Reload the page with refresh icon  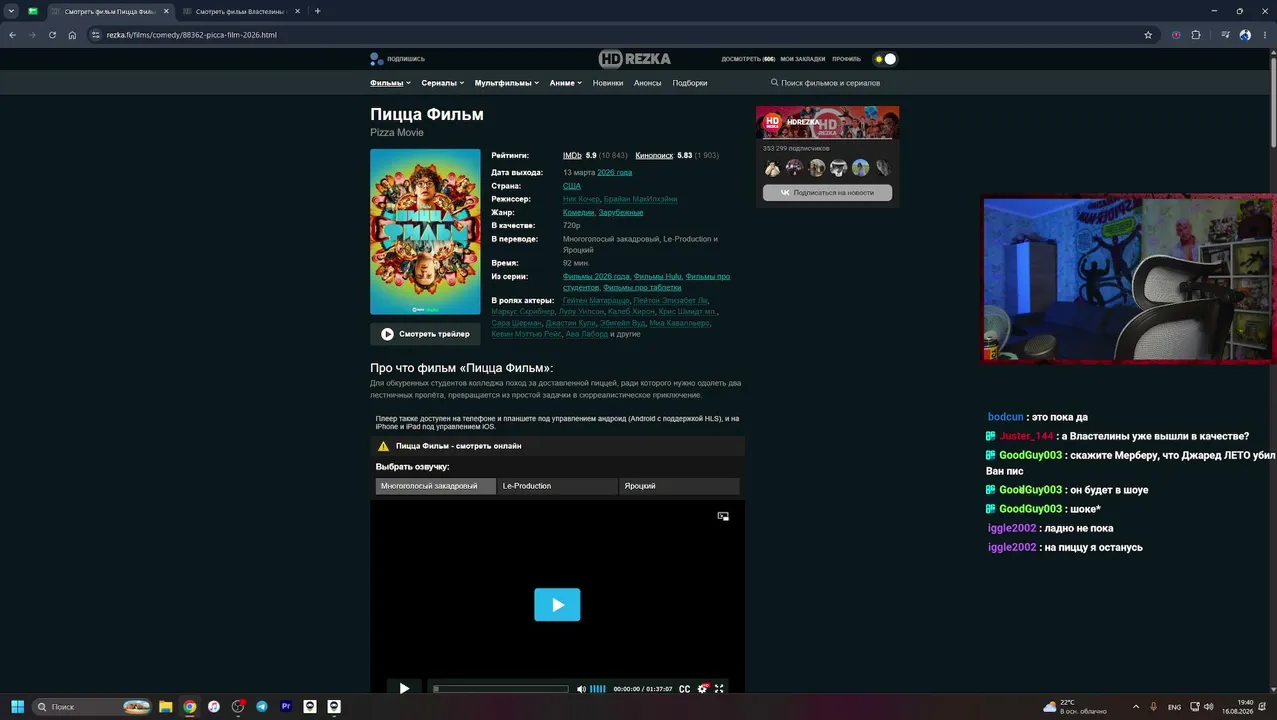(52, 35)
